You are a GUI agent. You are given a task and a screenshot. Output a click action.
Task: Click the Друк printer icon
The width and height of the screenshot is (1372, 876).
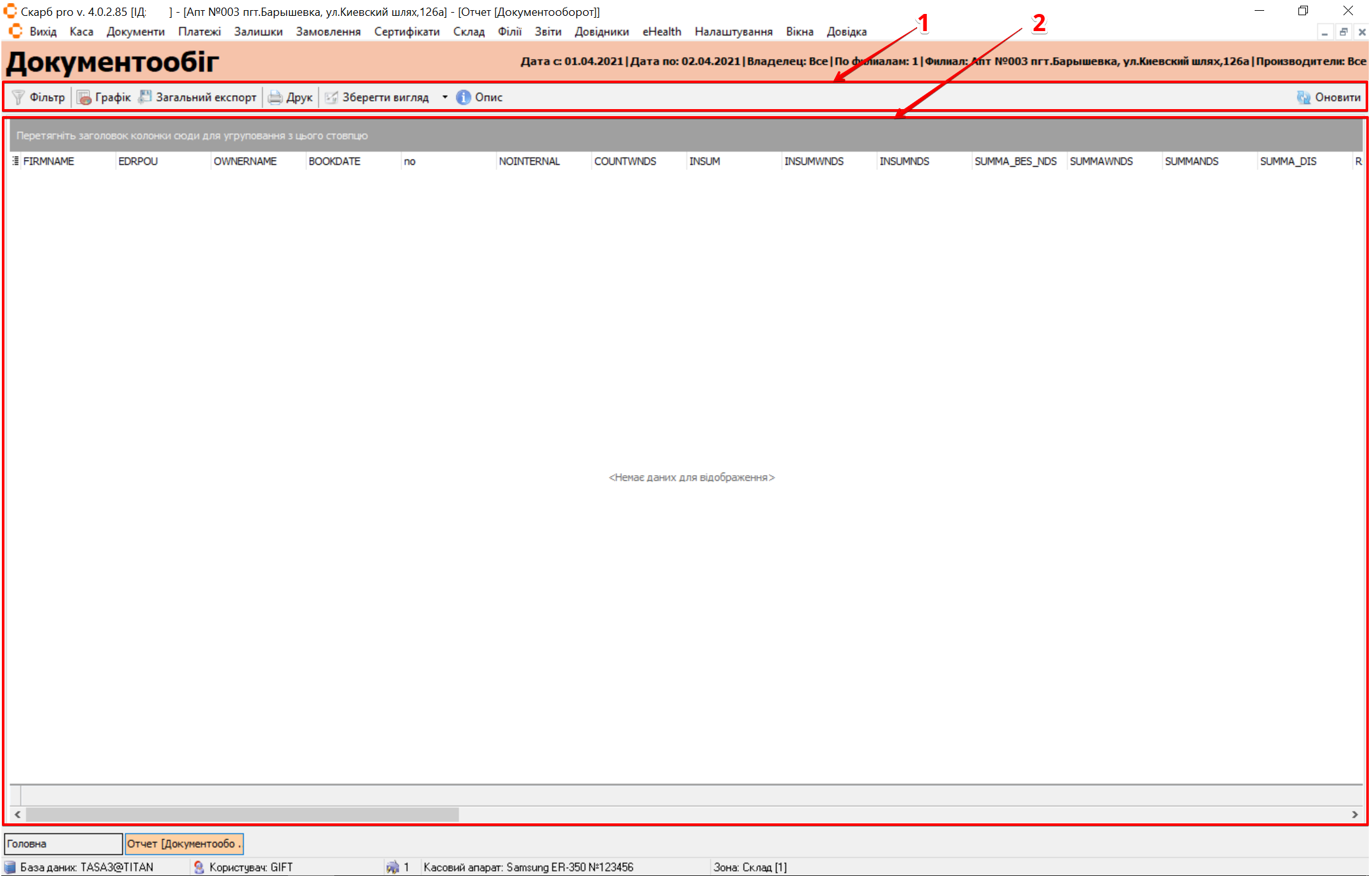tap(275, 97)
